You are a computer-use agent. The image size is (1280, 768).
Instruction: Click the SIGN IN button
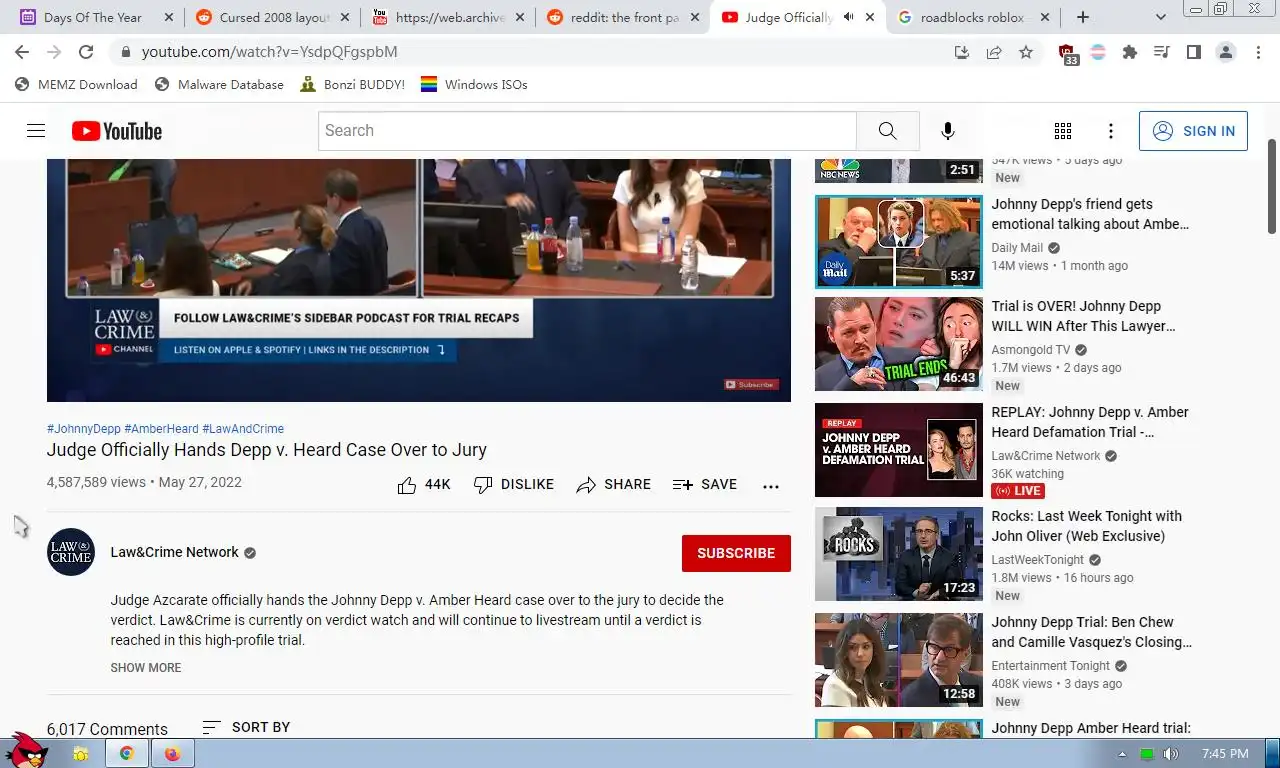pos(1193,131)
